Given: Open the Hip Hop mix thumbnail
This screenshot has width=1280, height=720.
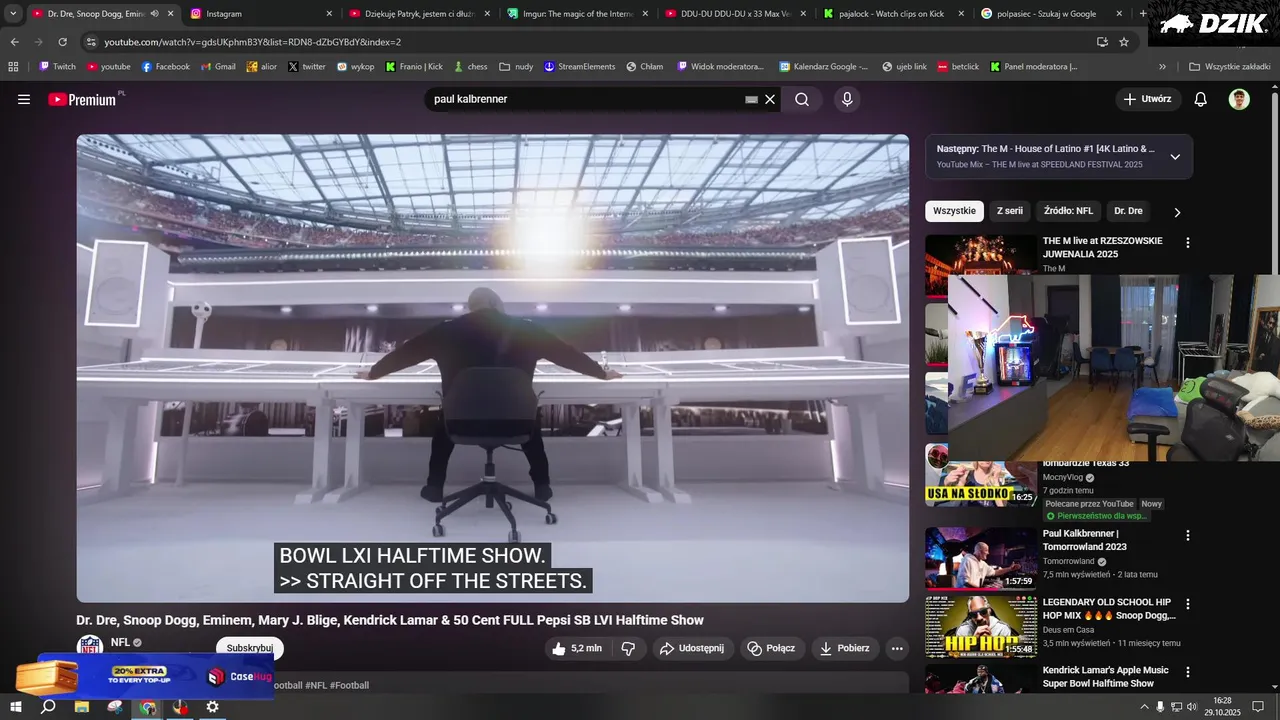Looking at the screenshot, I should (x=981, y=626).
